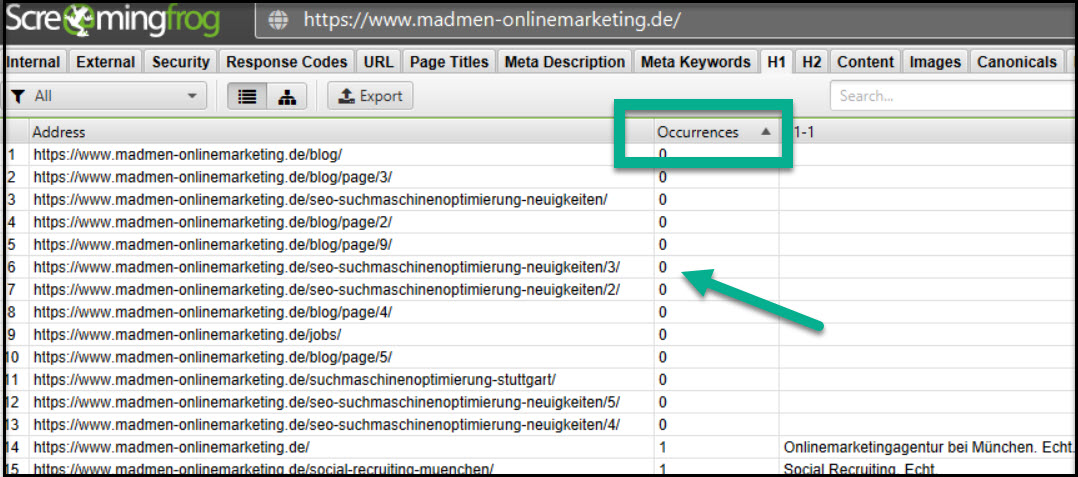Select the /jobs/ address row

click(187, 335)
